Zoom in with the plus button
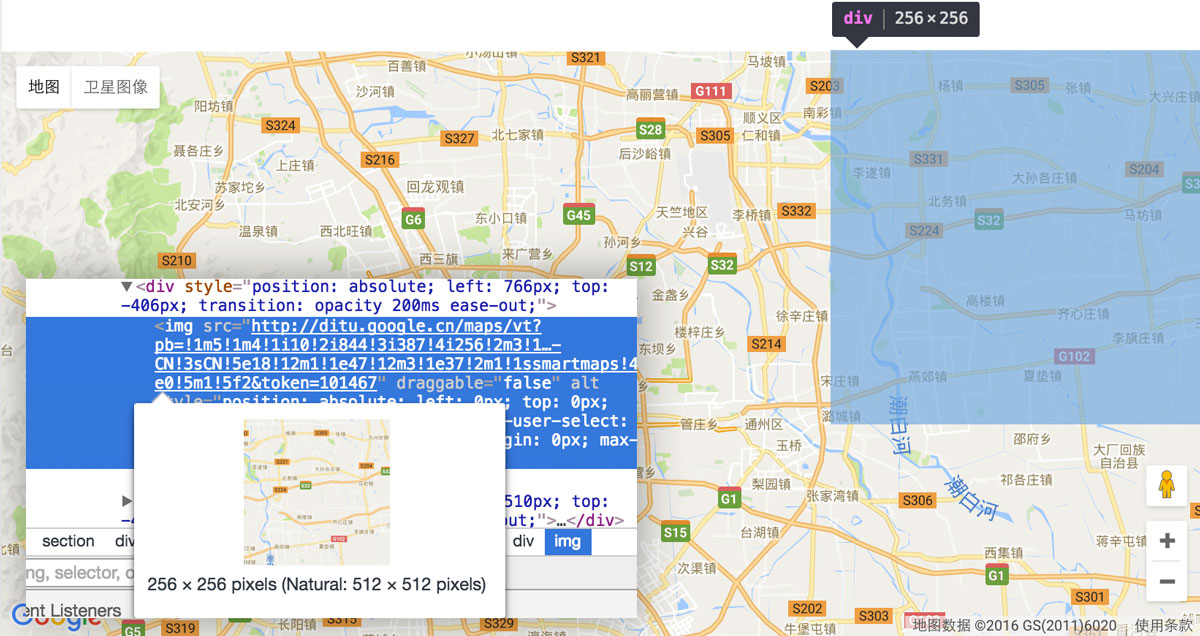 pos(1166,541)
